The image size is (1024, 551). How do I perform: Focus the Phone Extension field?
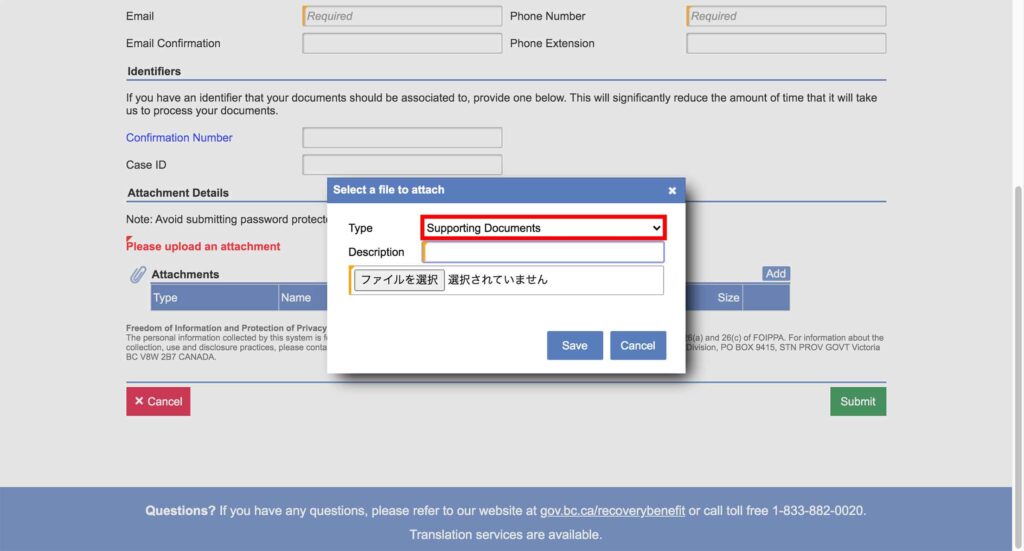pyautogui.click(x=786, y=43)
